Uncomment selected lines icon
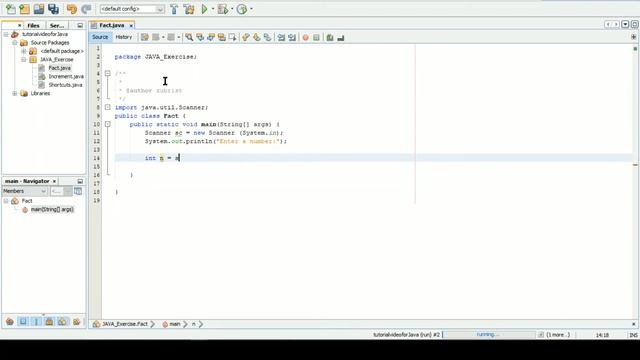Viewport: 640px width, 360px height. pos(340,38)
